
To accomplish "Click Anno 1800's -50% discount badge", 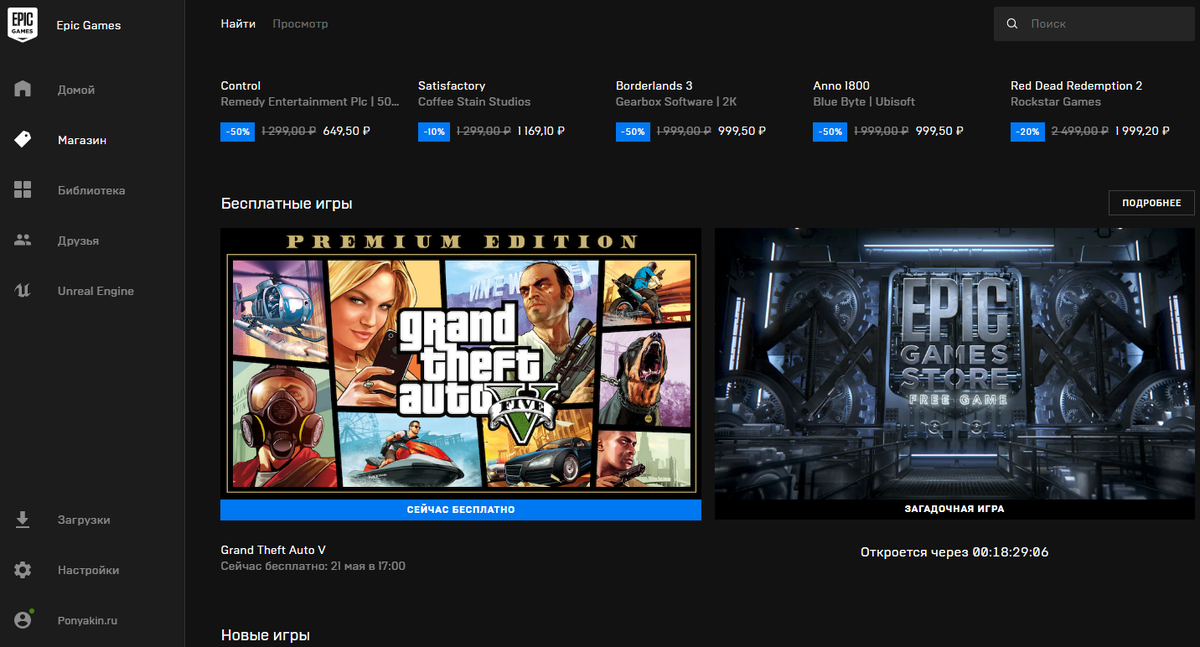I will pos(830,131).
